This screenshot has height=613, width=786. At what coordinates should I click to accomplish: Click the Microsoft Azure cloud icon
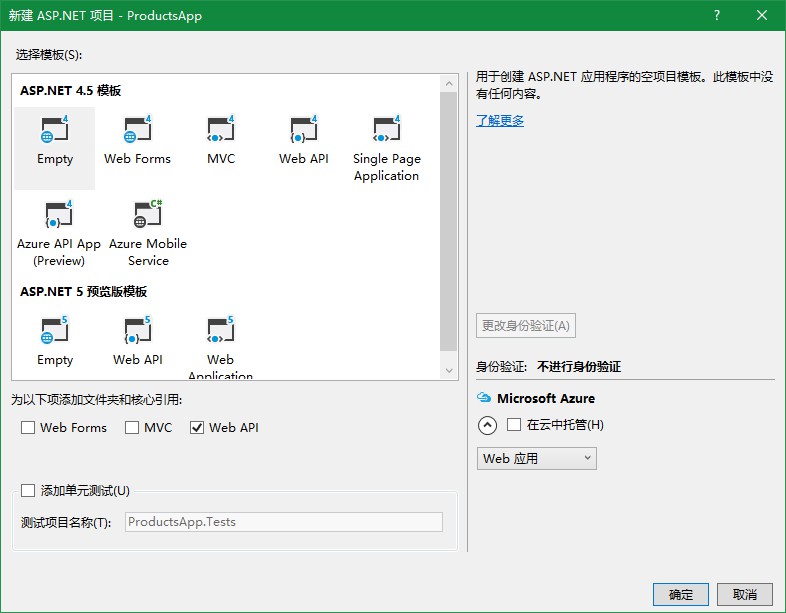coord(484,398)
